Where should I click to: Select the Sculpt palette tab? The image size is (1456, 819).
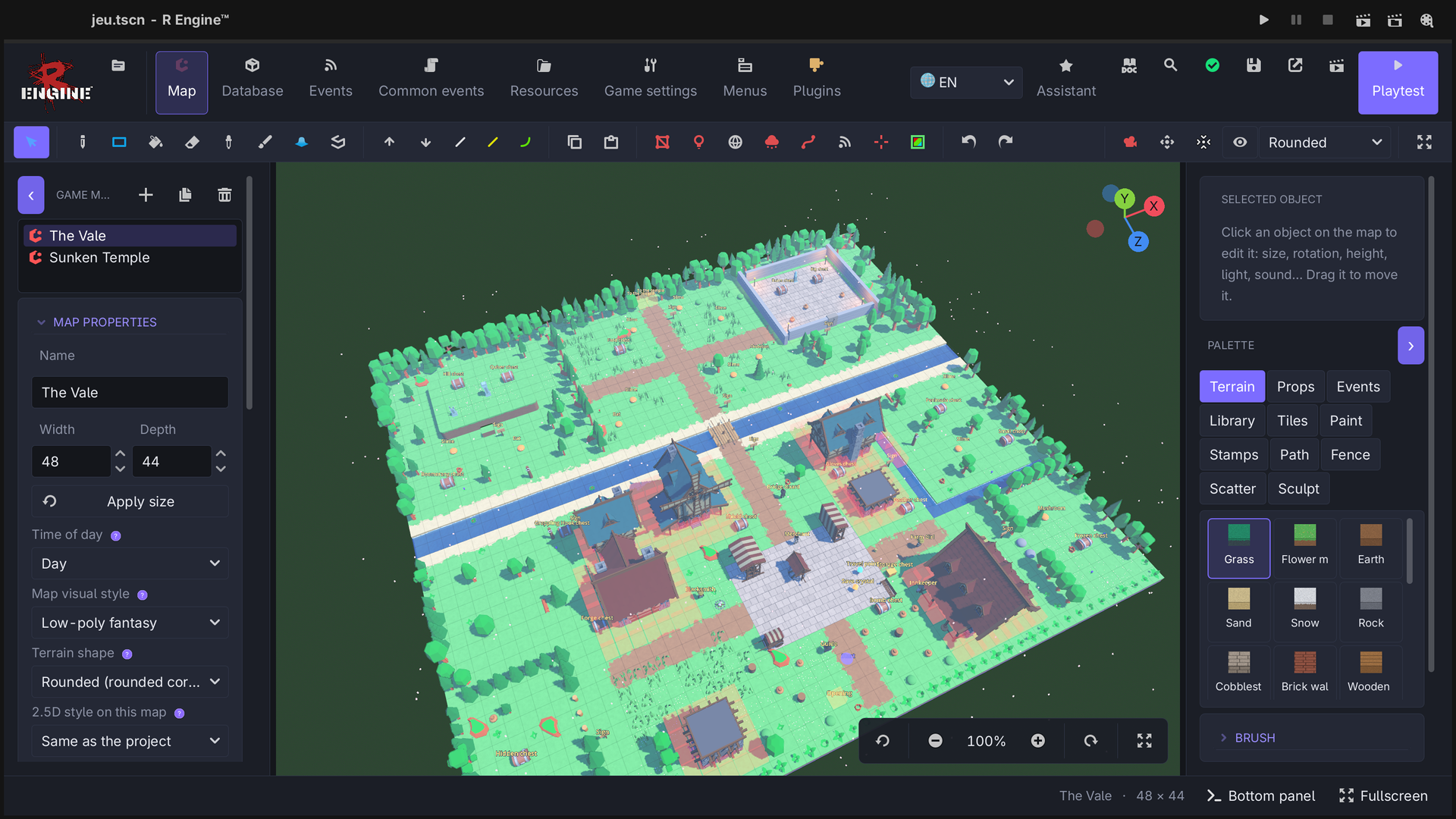tap(1298, 489)
